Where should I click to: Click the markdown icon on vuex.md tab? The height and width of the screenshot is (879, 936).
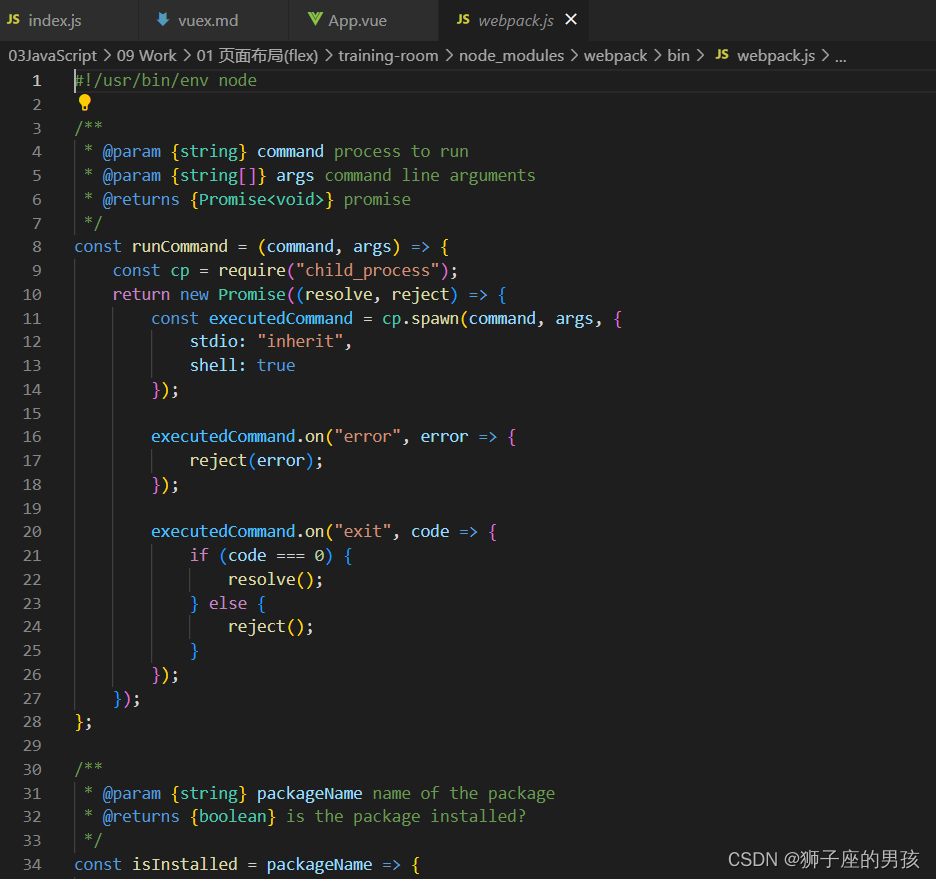(x=162, y=20)
